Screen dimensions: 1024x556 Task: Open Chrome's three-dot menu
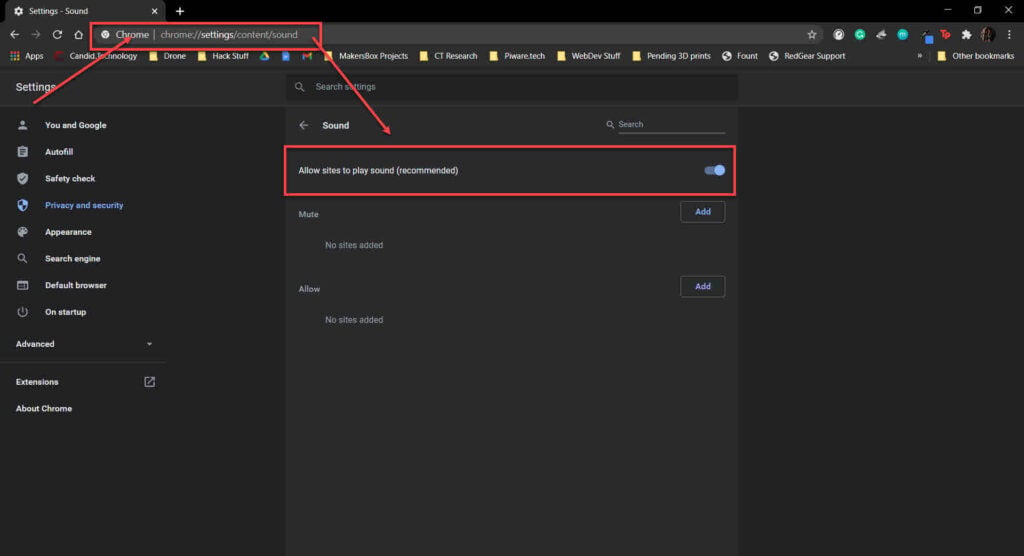point(1009,35)
